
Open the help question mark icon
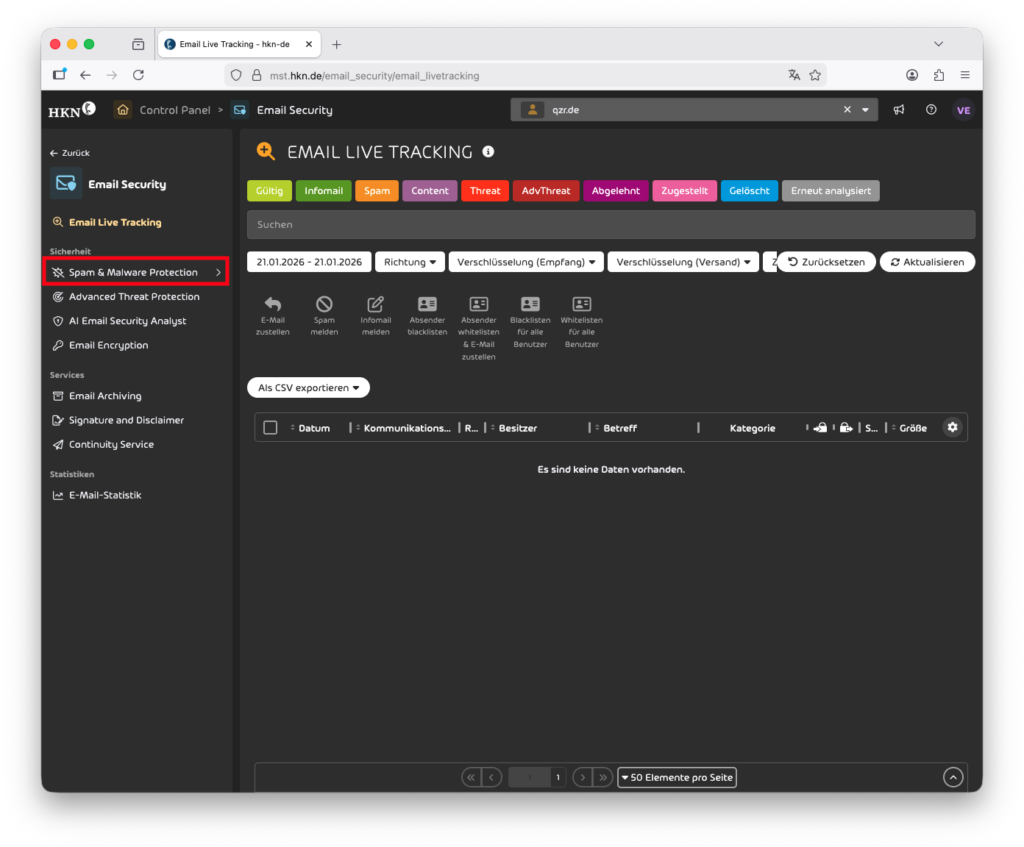click(x=931, y=110)
